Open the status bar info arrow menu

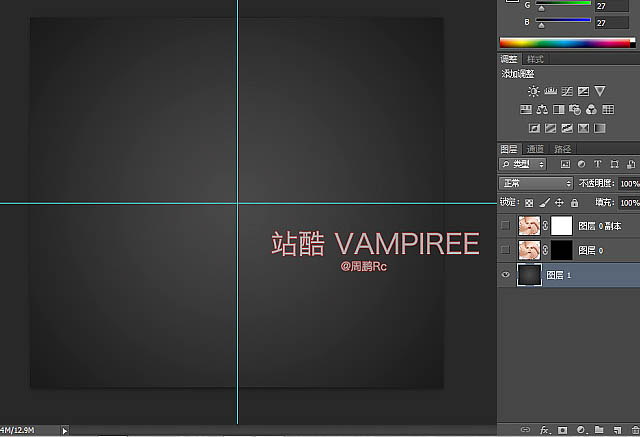tap(65, 430)
